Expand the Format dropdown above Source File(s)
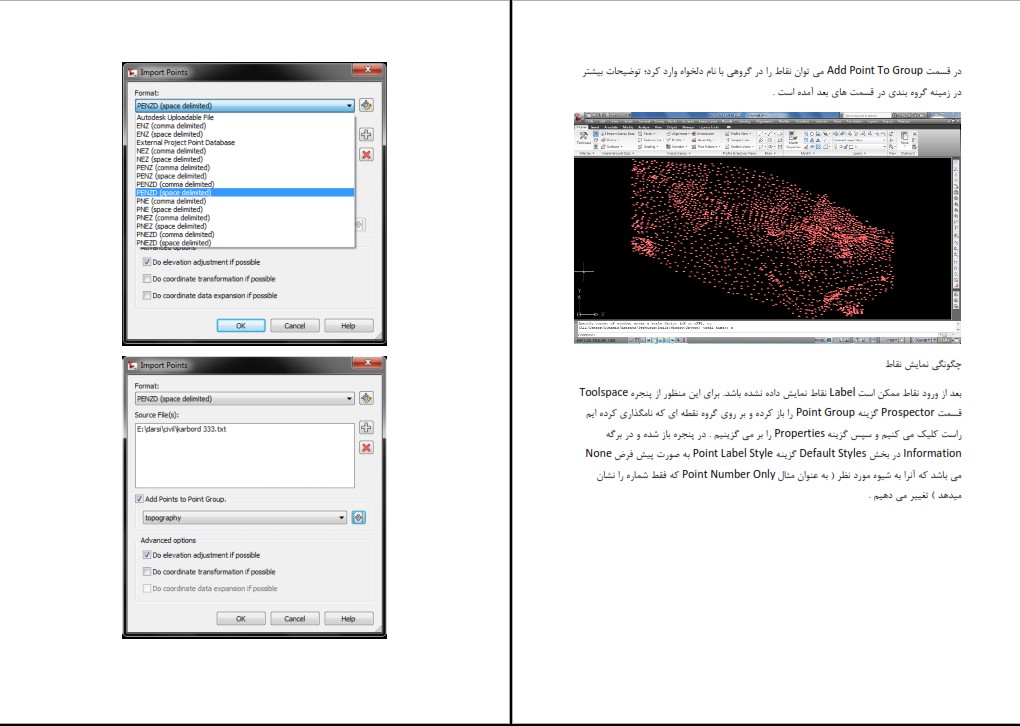The width and height of the screenshot is (1020, 726). 245,399
